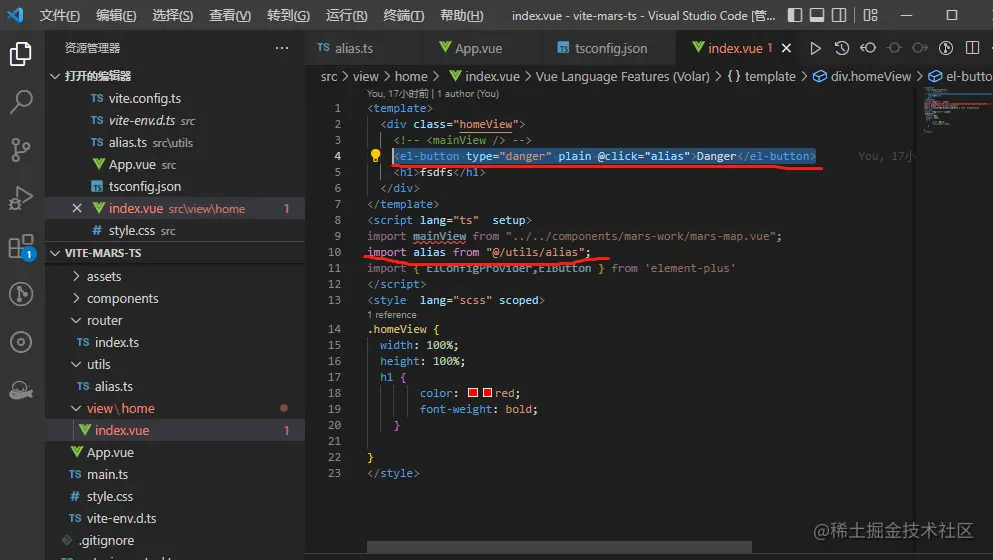The width and height of the screenshot is (993, 560).
Task: Open the circular target activity icon
Action: pyautogui.click(x=20, y=342)
